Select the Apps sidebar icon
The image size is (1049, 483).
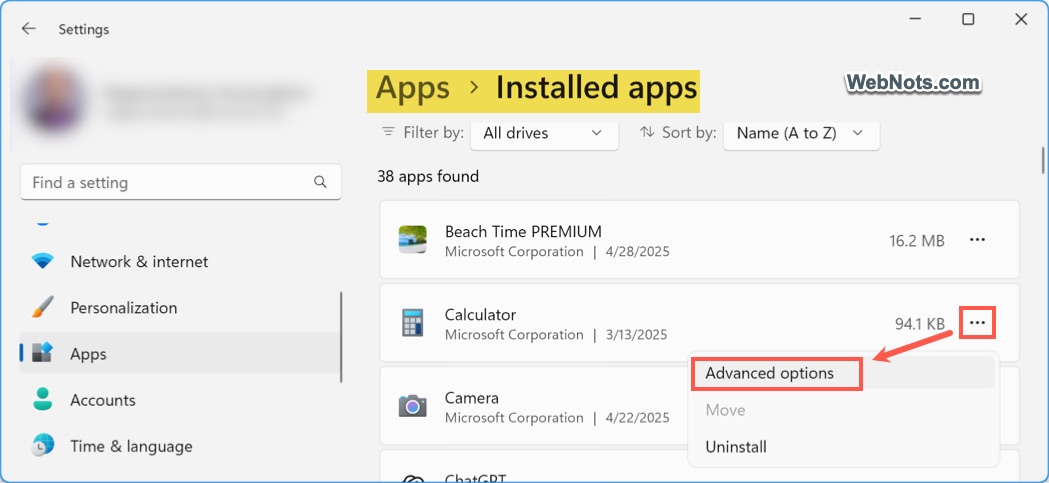[x=43, y=353]
